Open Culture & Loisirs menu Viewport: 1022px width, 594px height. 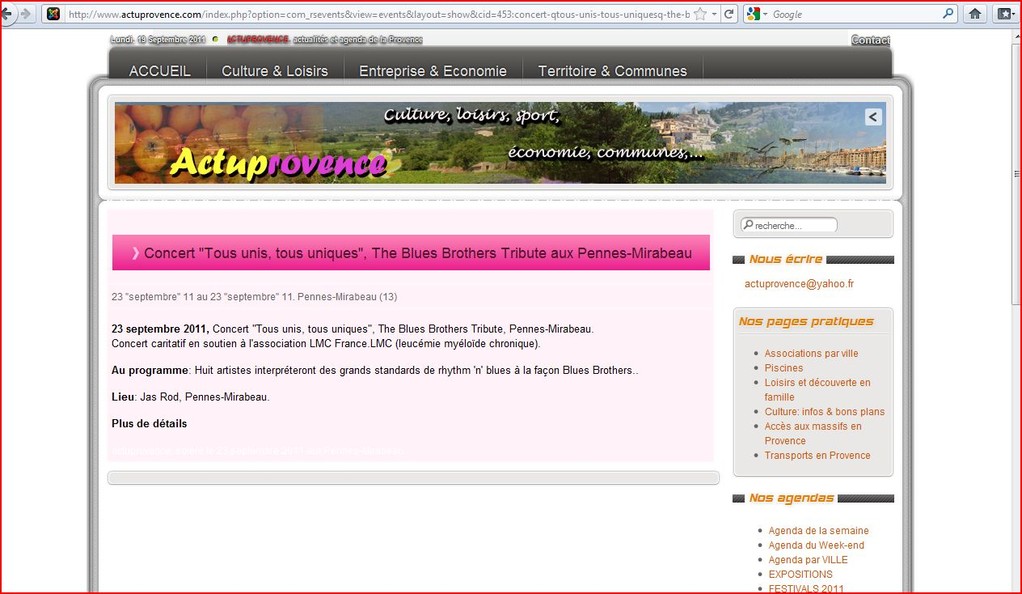[274, 71]
